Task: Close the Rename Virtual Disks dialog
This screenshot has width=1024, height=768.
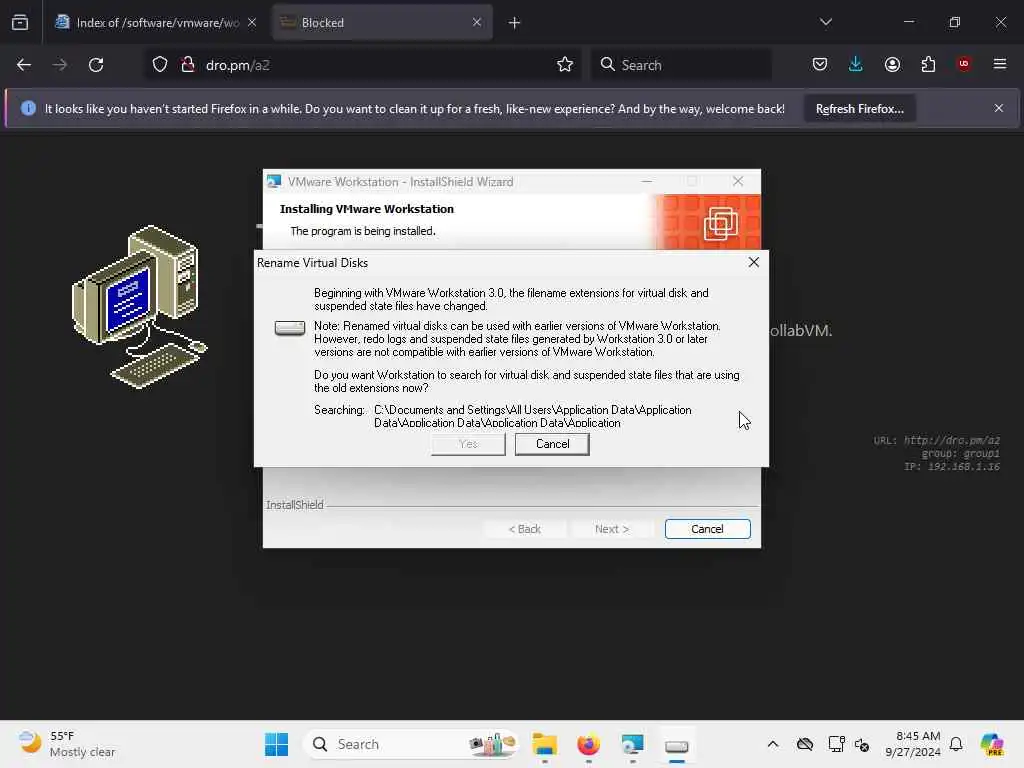Action: (x=754, y=262)
